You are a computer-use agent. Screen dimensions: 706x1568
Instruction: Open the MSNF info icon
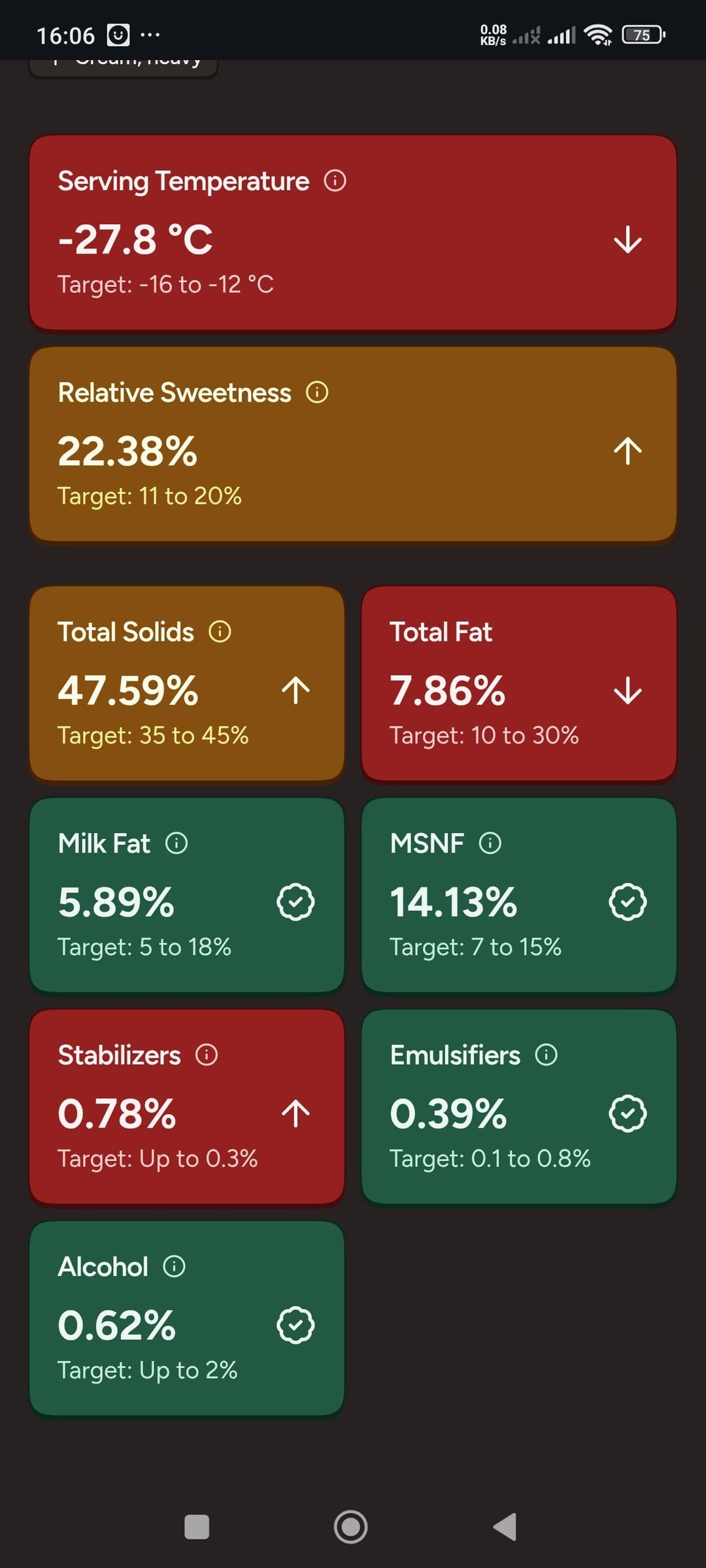pyautogui.click(x=490, y=843)
